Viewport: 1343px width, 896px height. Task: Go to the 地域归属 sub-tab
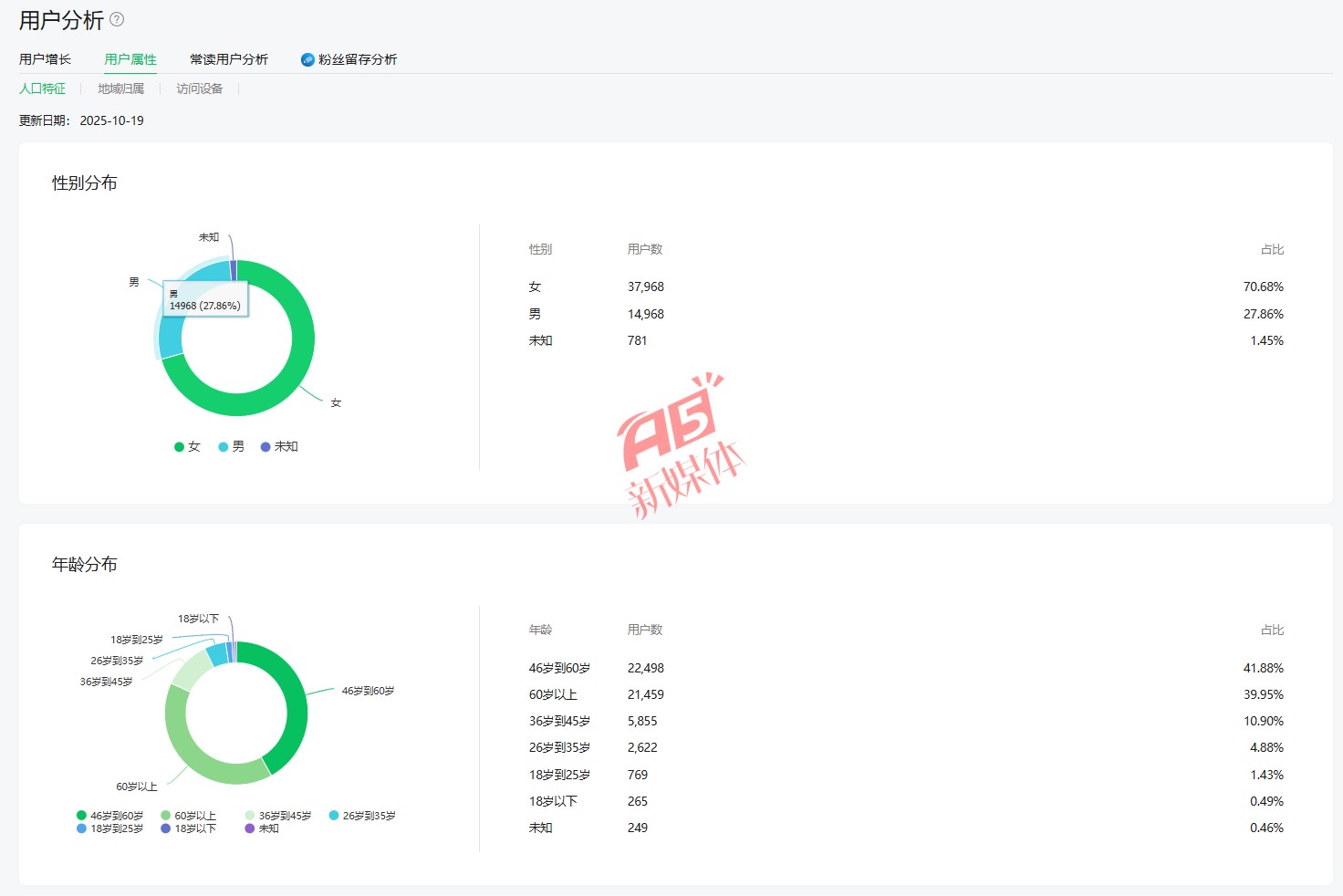120,89
